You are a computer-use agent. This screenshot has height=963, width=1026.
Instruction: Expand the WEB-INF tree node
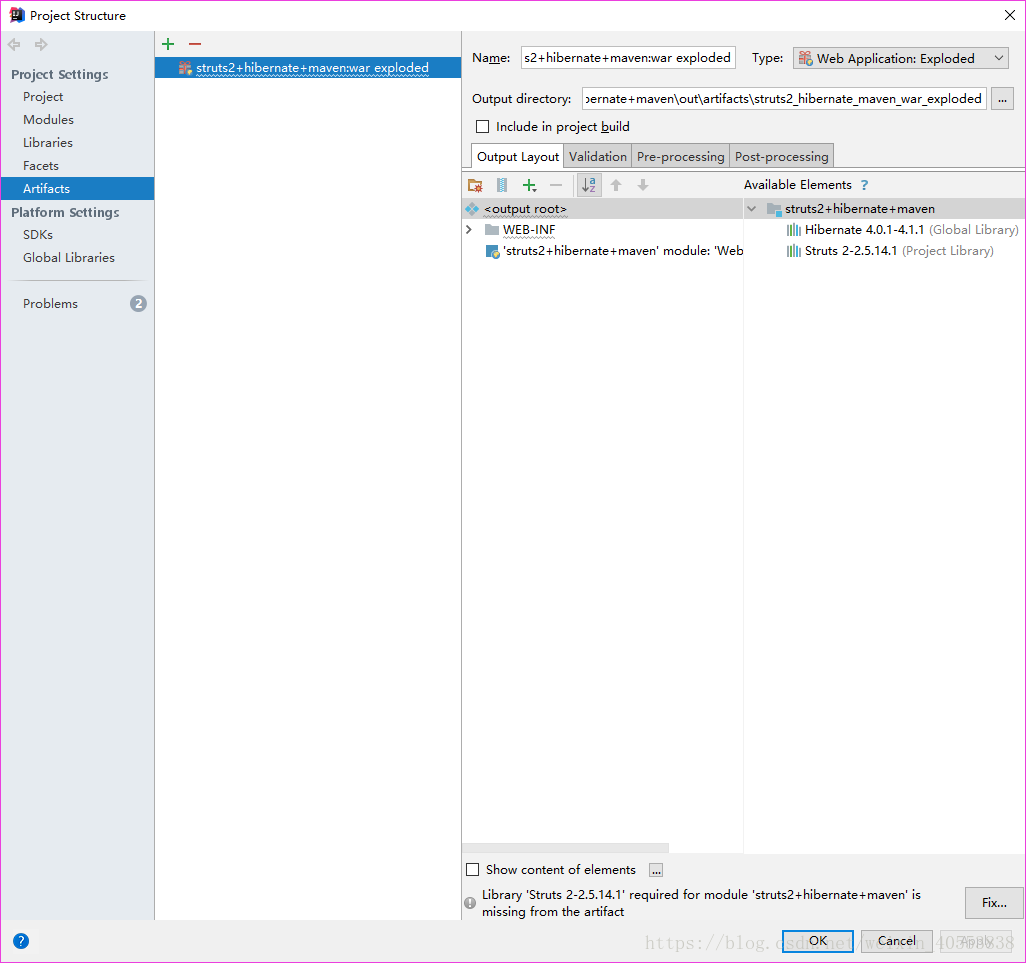(469, 230)
